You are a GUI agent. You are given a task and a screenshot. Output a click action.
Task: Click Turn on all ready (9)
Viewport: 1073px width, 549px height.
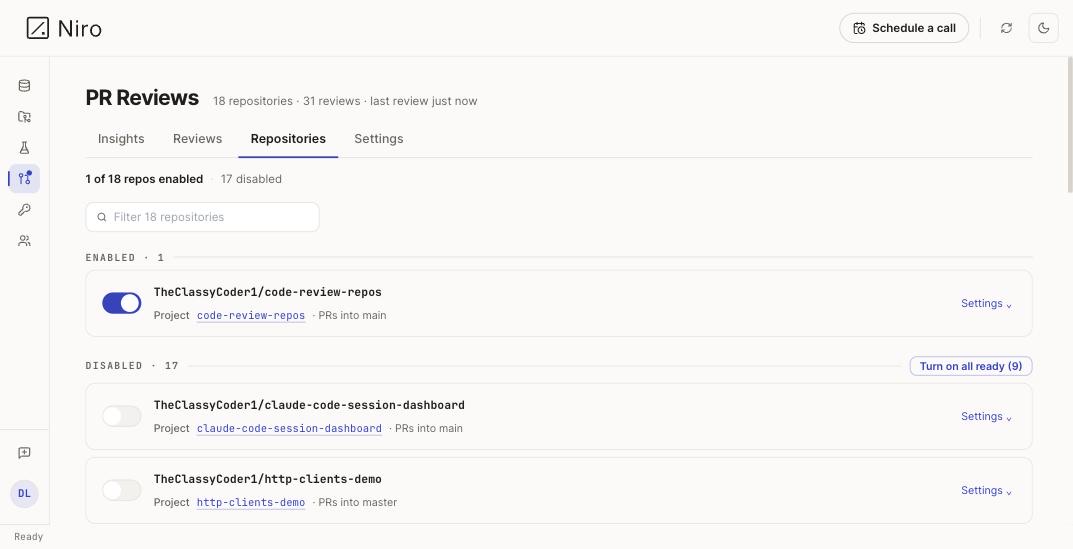click(970, 366)
